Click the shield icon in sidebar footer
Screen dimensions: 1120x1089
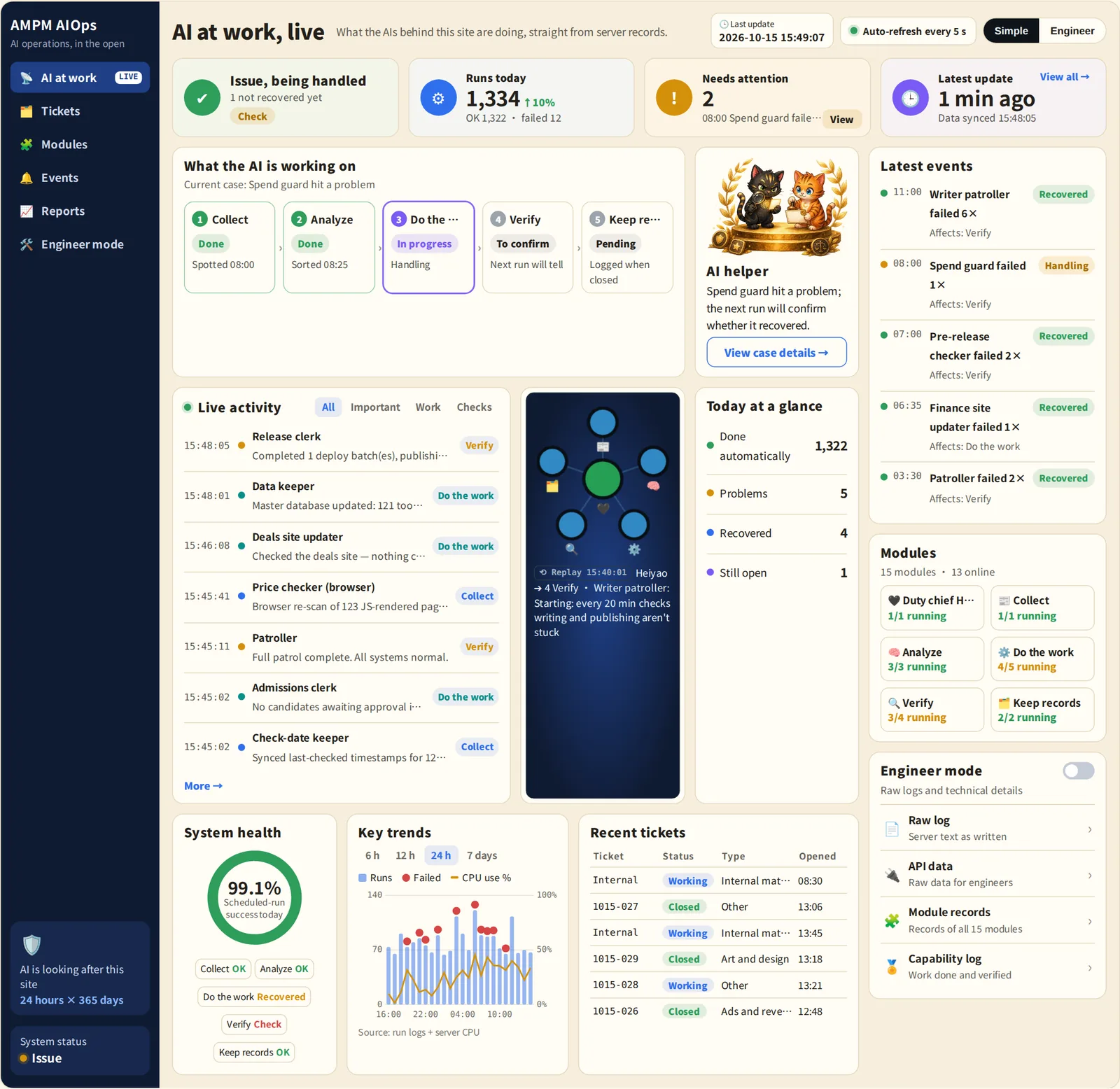click(x=32, y=945)
